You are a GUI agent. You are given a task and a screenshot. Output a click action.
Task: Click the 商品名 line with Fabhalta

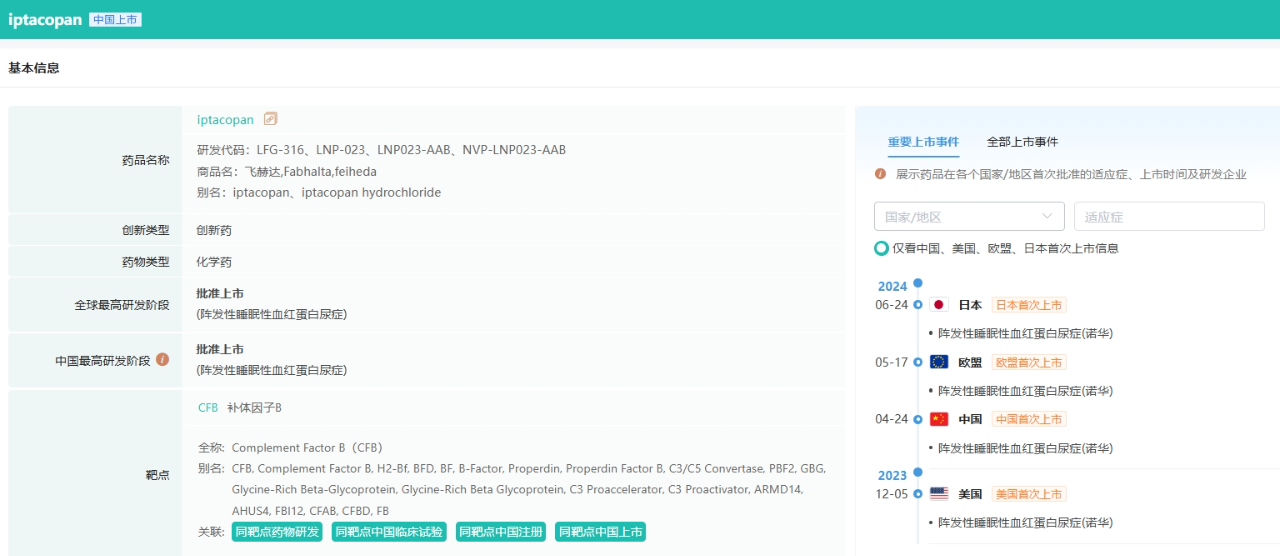[x=286, y=171]
